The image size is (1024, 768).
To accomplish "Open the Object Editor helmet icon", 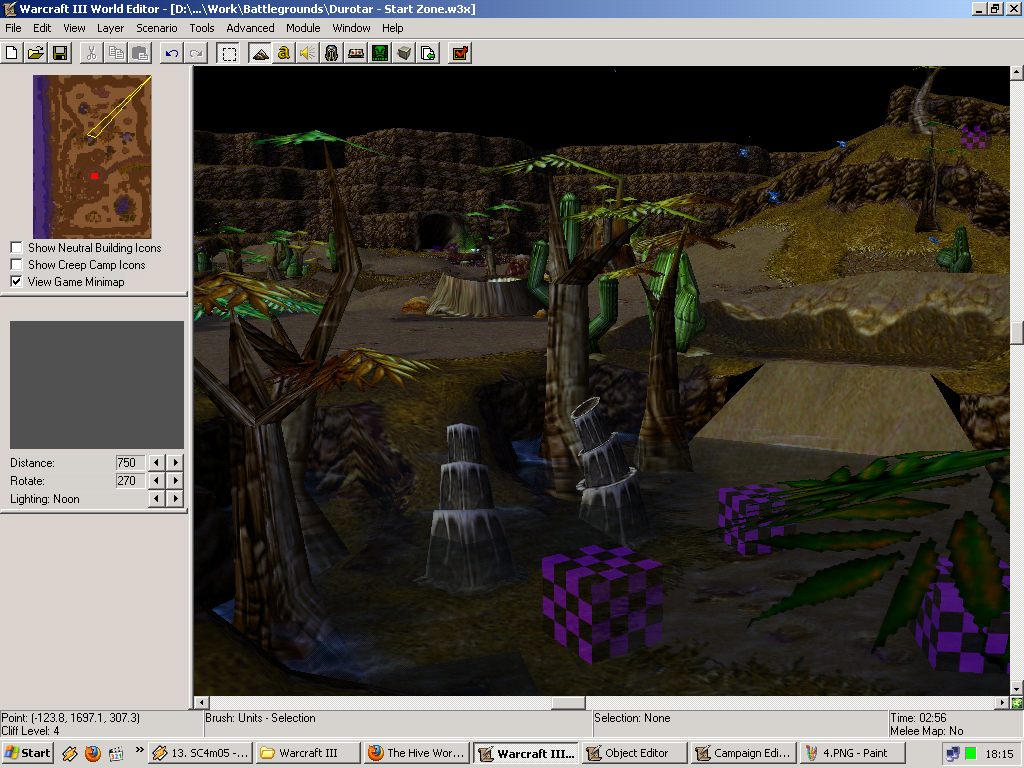I will click(332, 53).
